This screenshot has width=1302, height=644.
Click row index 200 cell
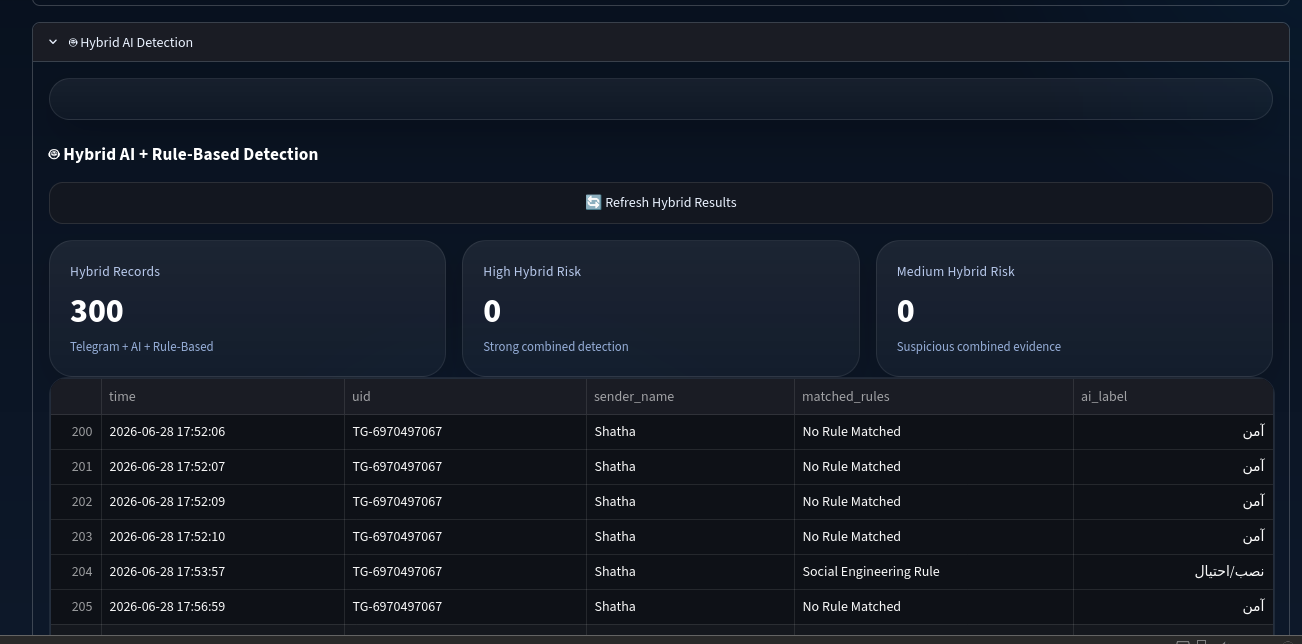(x=76, y=432)
